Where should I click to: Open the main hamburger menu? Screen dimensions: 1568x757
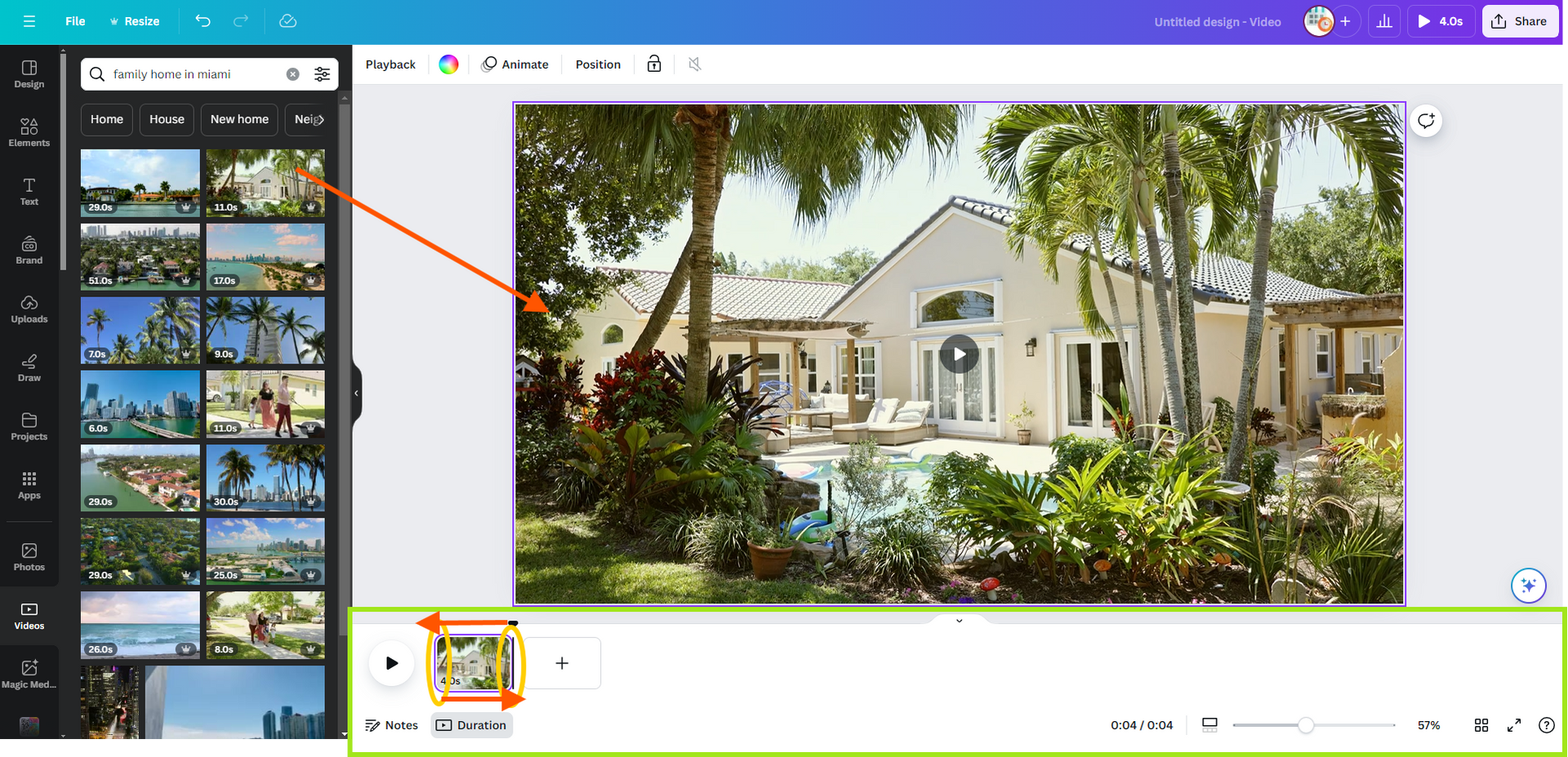click(x=29, y=21)
